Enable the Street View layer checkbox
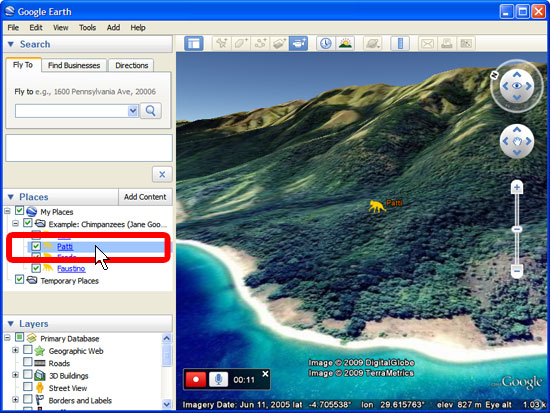Viewport: 550px width, 413px height. [28, 387]
